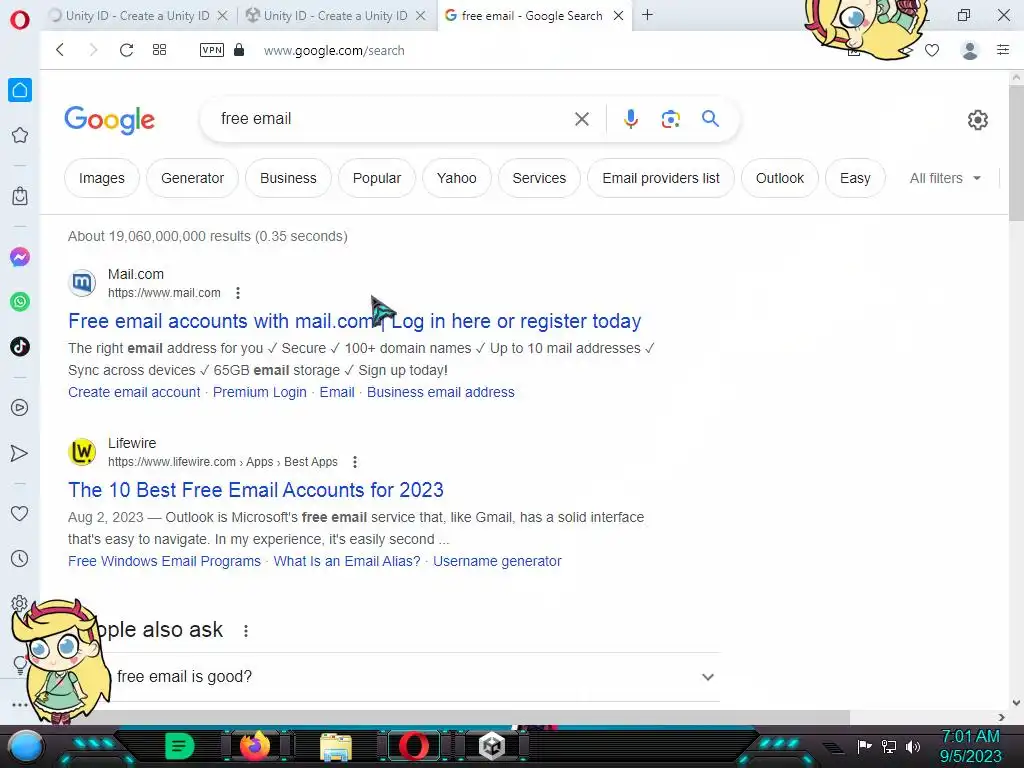Open Messenger in the sidebar
Viewport: 1024px width, 768px height.
coord(20,257)
